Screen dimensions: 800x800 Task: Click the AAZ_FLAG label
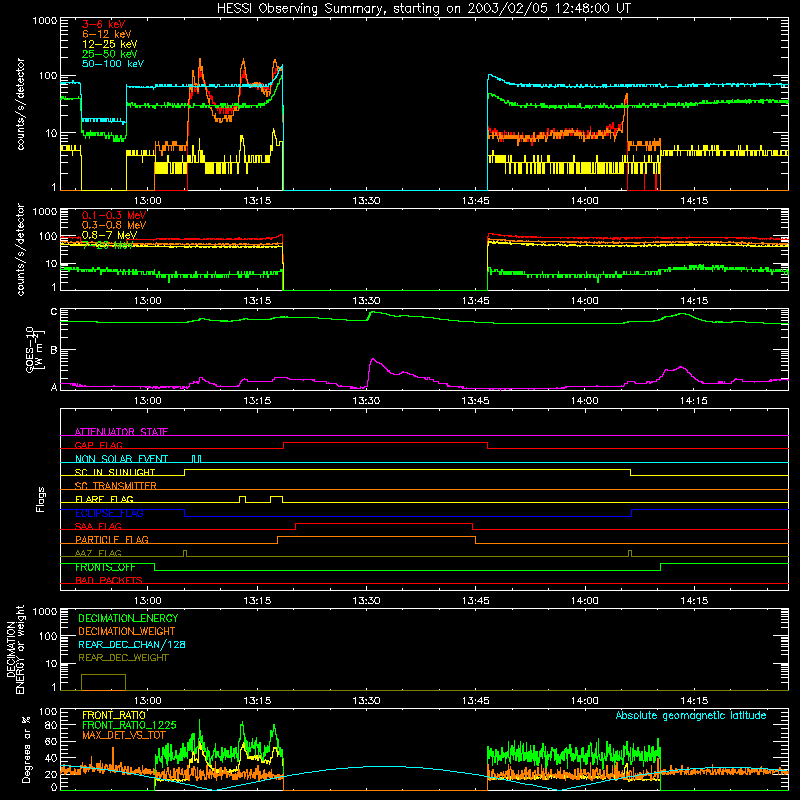[x=98, y=553]
